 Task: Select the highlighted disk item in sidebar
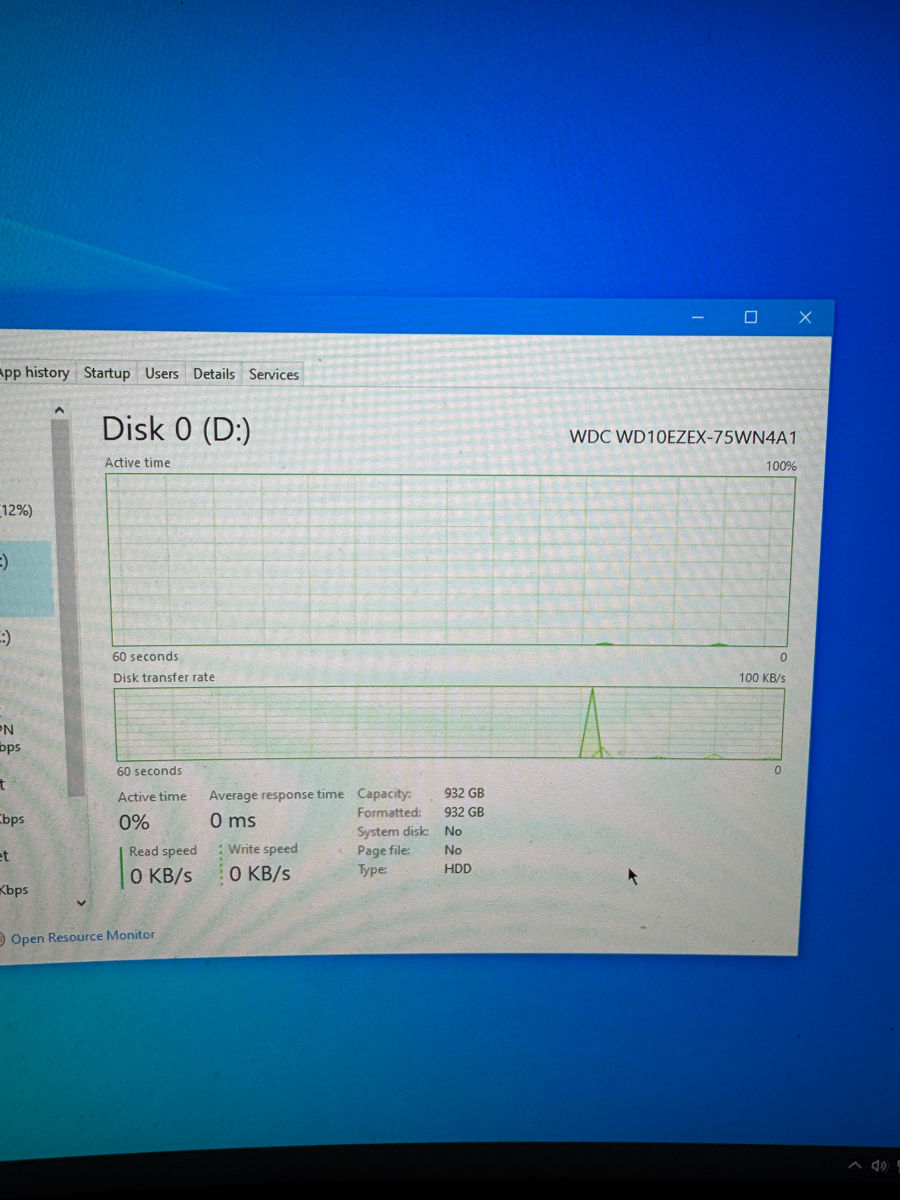click(26, 579)
